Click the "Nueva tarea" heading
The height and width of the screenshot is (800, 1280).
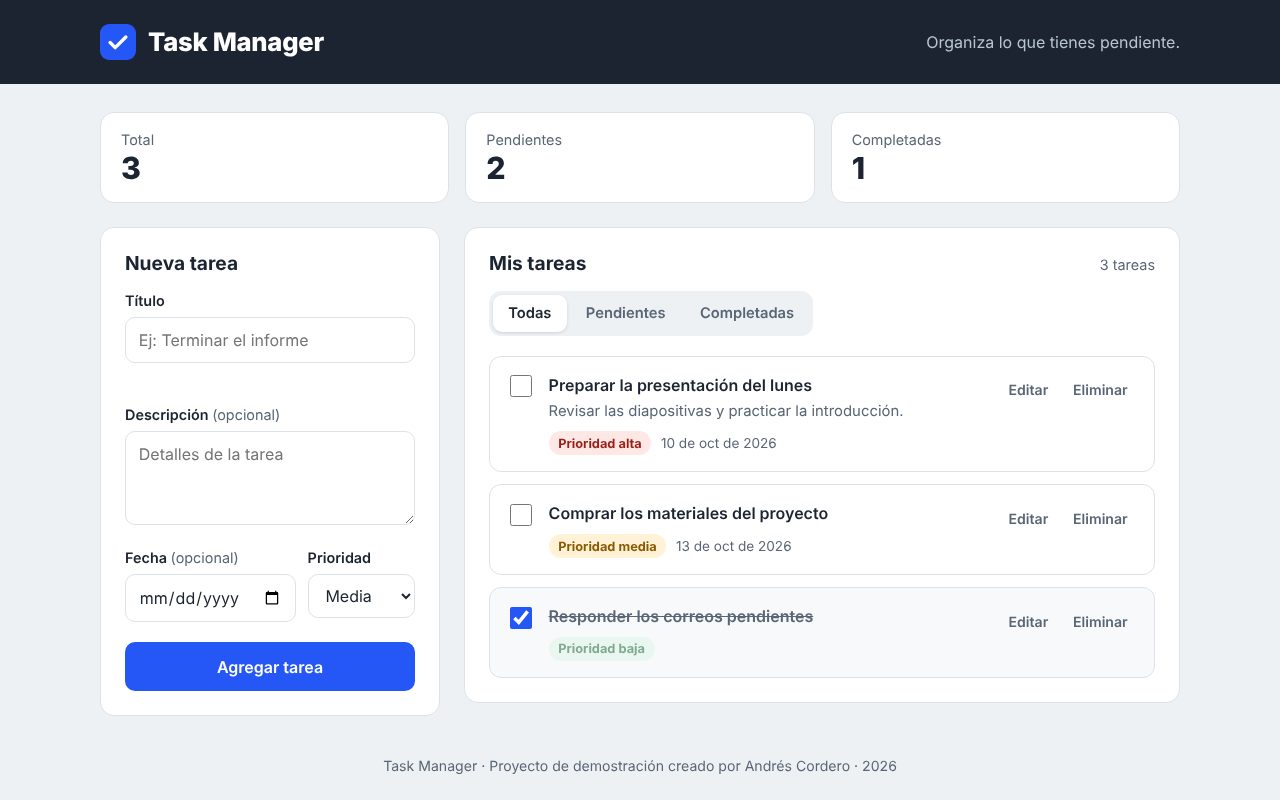181,264
